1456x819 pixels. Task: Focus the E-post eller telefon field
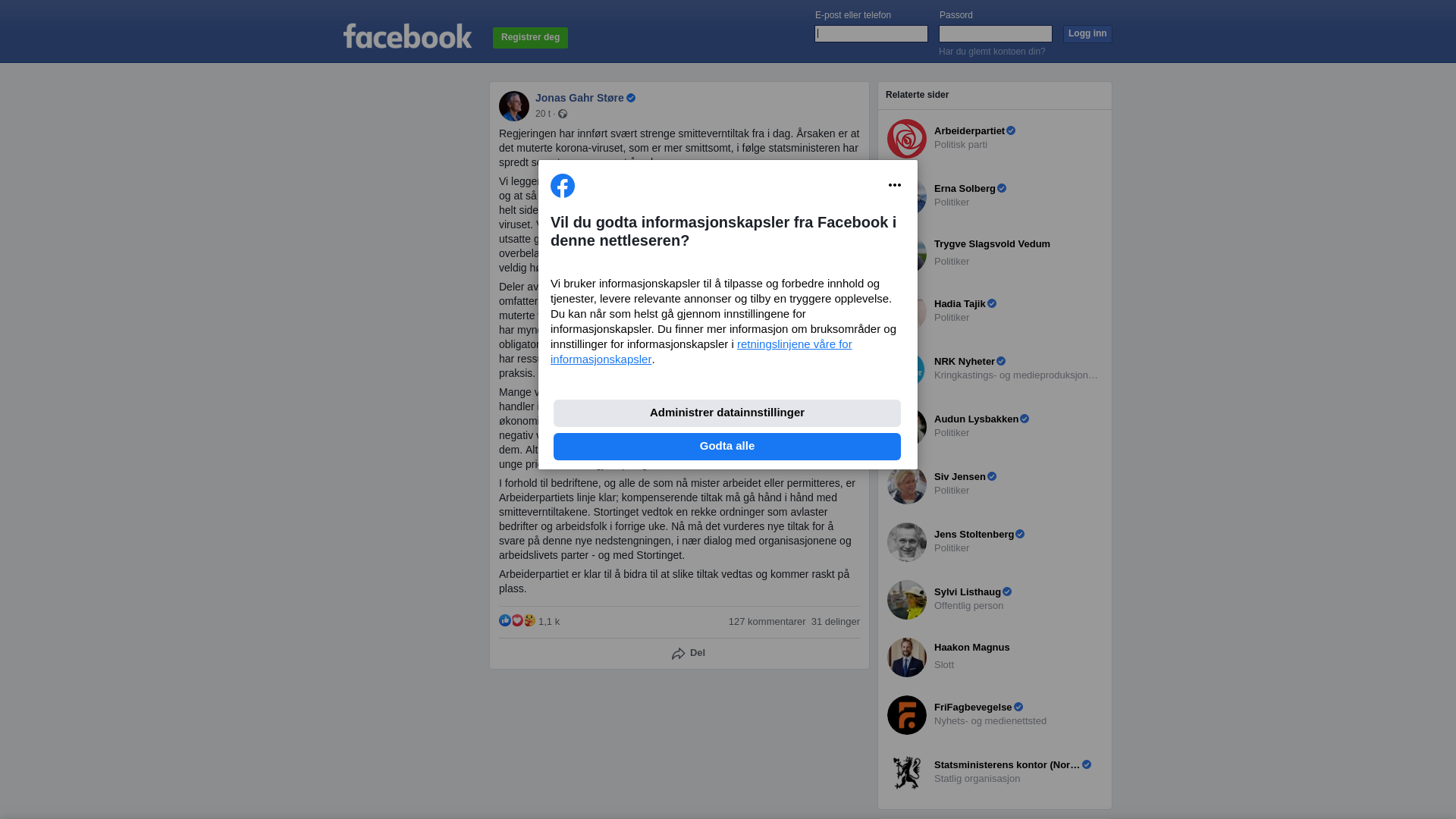[x=871, y=33]
